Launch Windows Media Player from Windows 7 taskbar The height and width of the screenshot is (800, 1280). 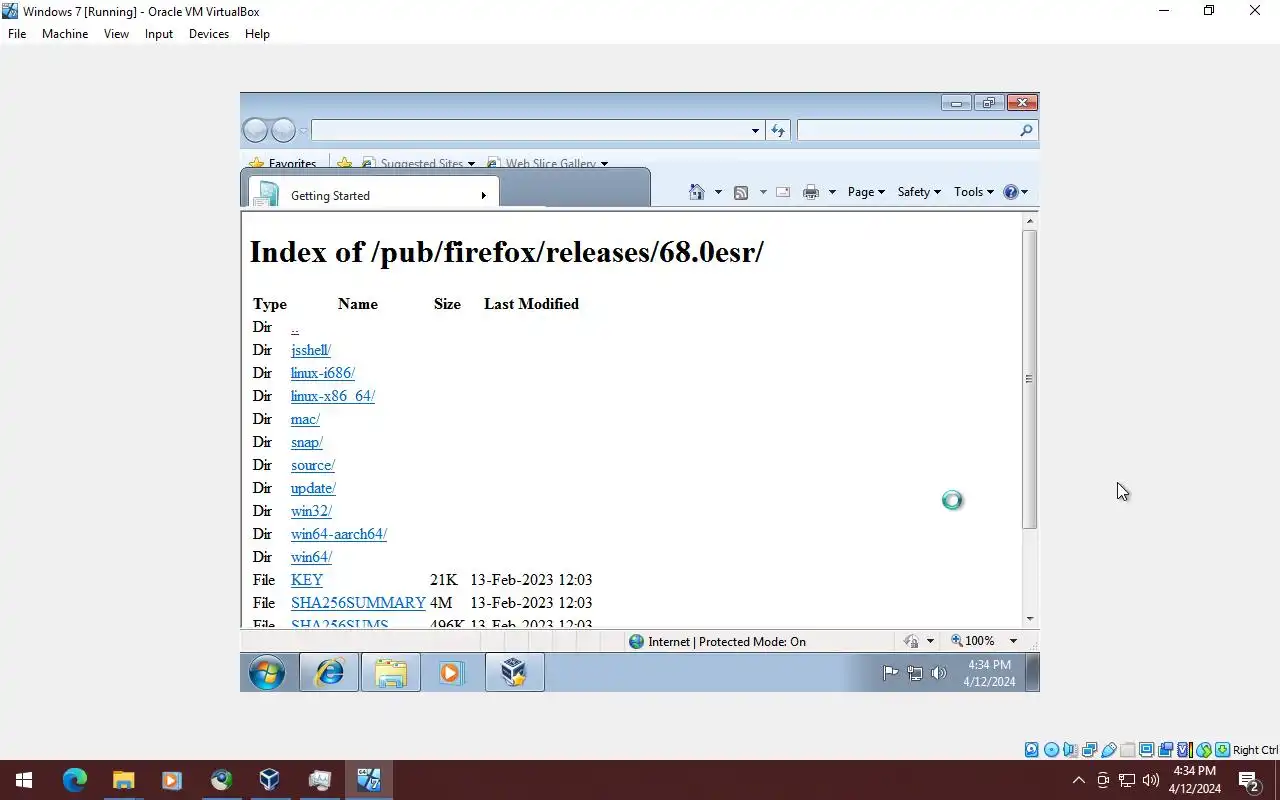451,673
